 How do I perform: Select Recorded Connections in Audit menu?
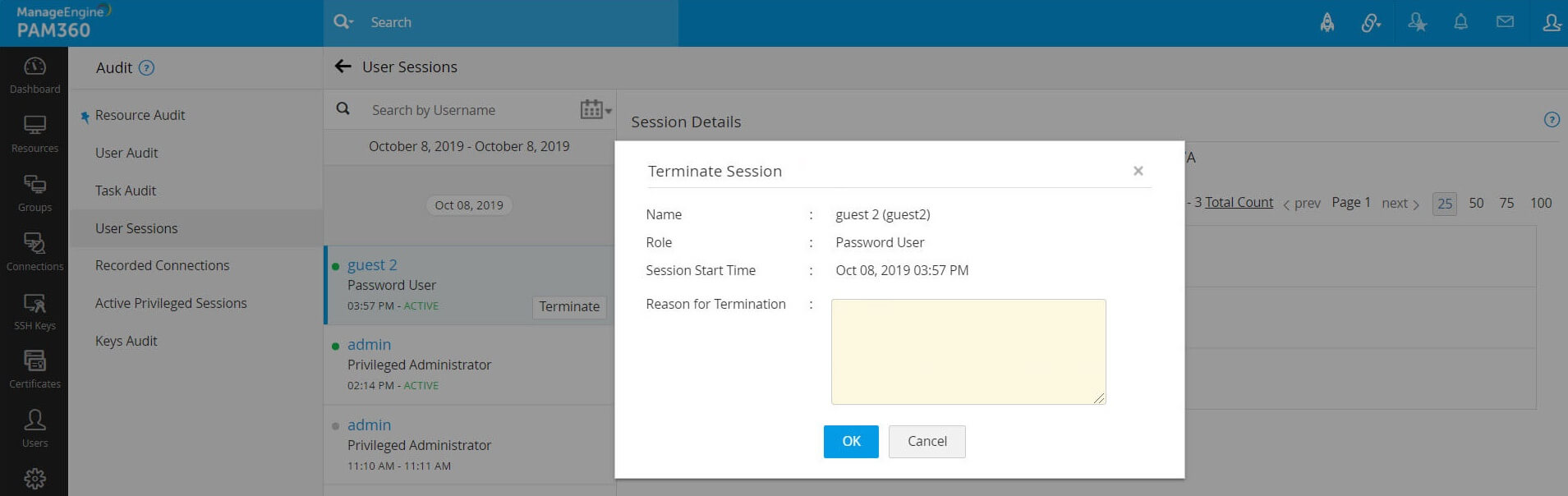pyautogui.click(x=162, y=265)
